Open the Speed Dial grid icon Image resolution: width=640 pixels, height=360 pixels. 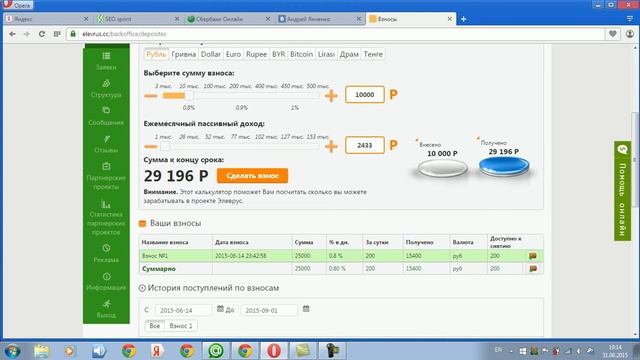(x=57, y=34)
